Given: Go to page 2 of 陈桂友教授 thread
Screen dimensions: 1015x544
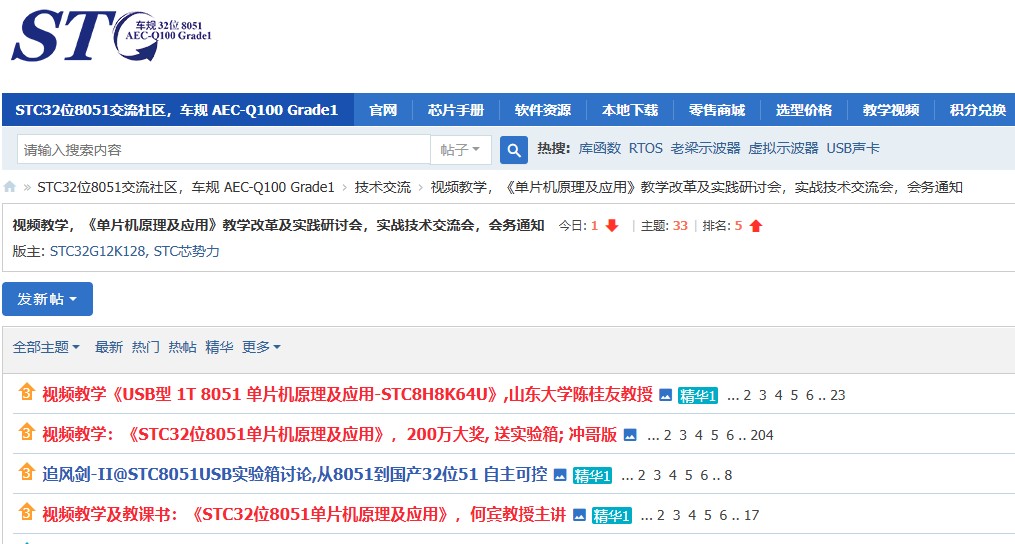Looking at the screenshot, I should (747, 395).
